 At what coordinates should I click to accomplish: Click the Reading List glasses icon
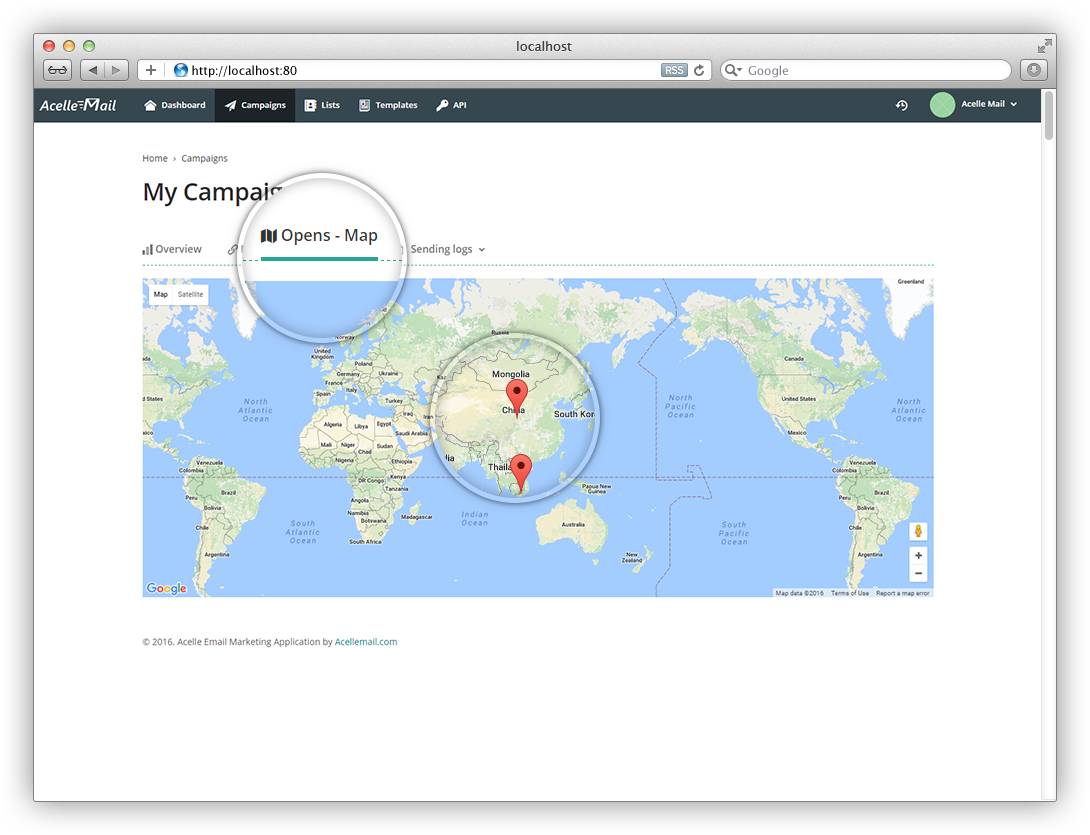tap(58, 70)
